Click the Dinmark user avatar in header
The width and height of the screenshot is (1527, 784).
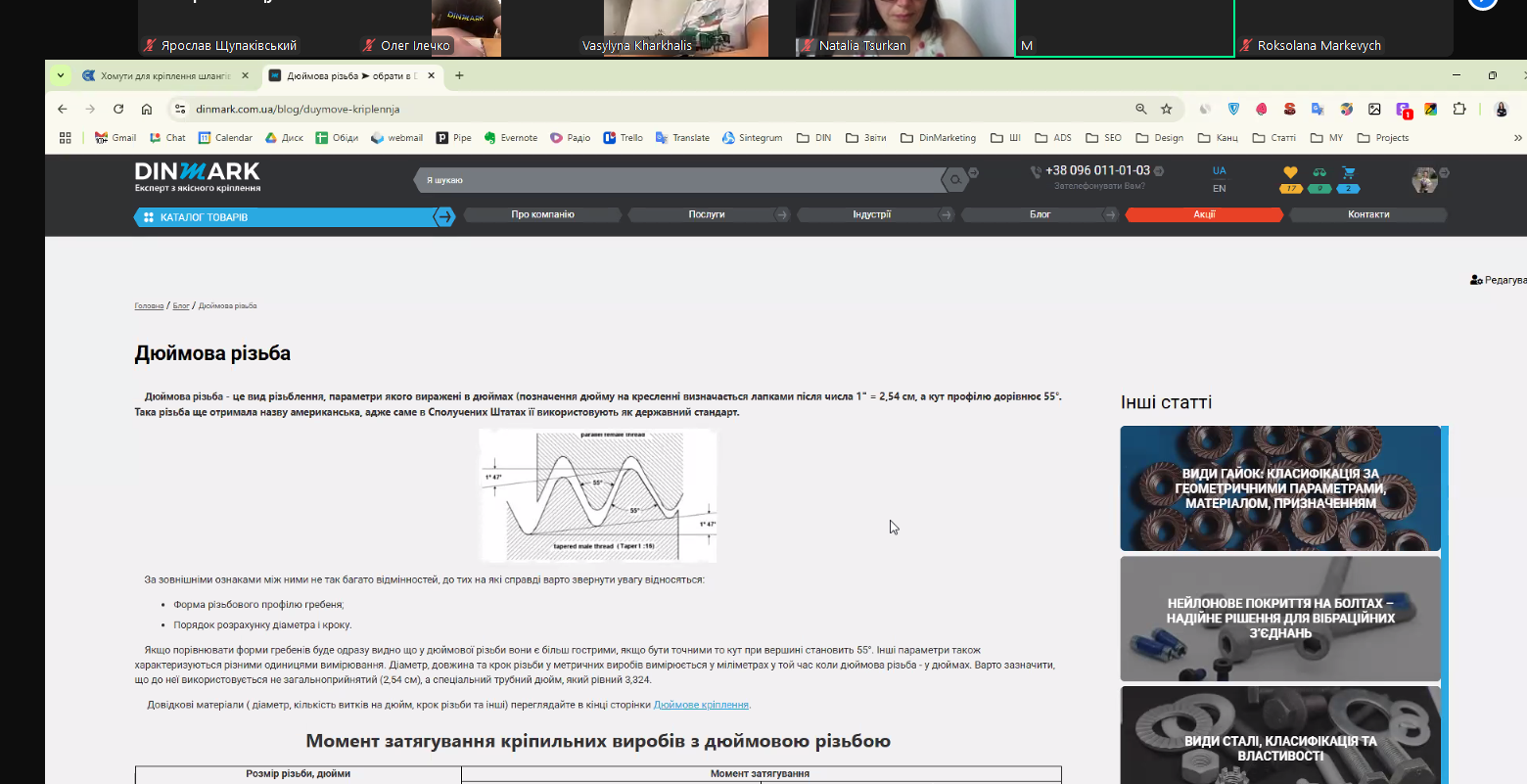point(1424,179)
